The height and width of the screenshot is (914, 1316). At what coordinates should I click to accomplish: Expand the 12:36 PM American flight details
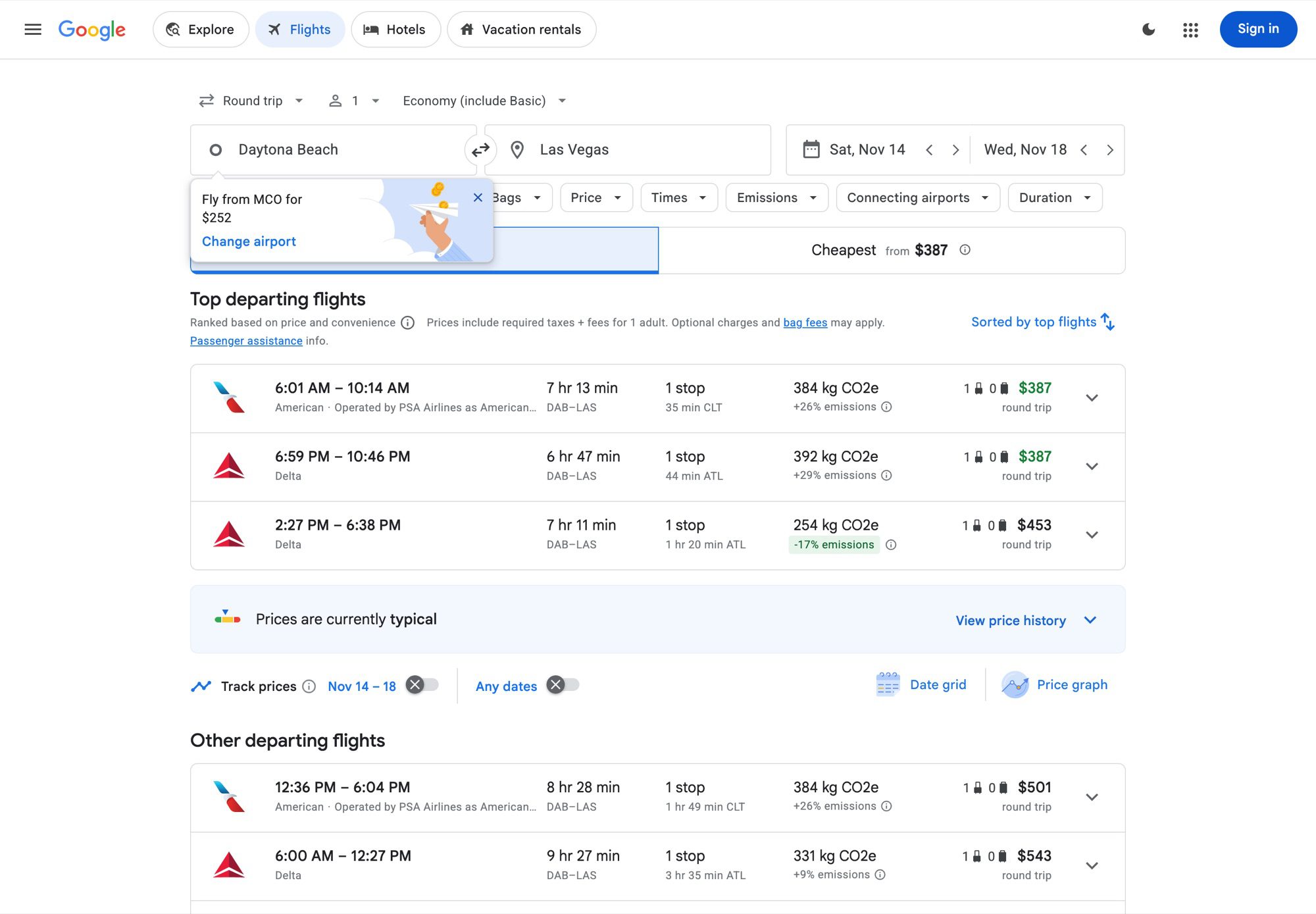tap(1092, 798)
